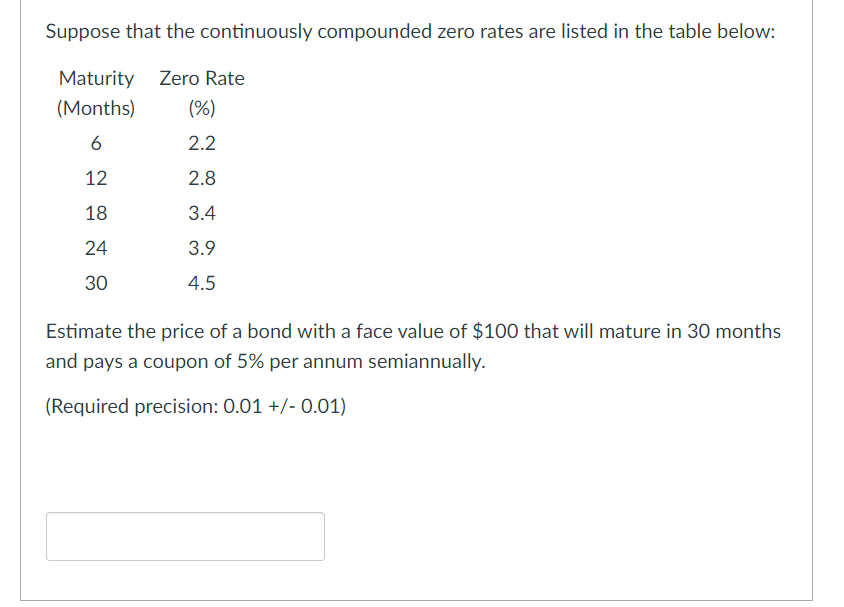Select the Maturity (Months) column header
The width and height of the screenshot is (844, 607).
96,92
